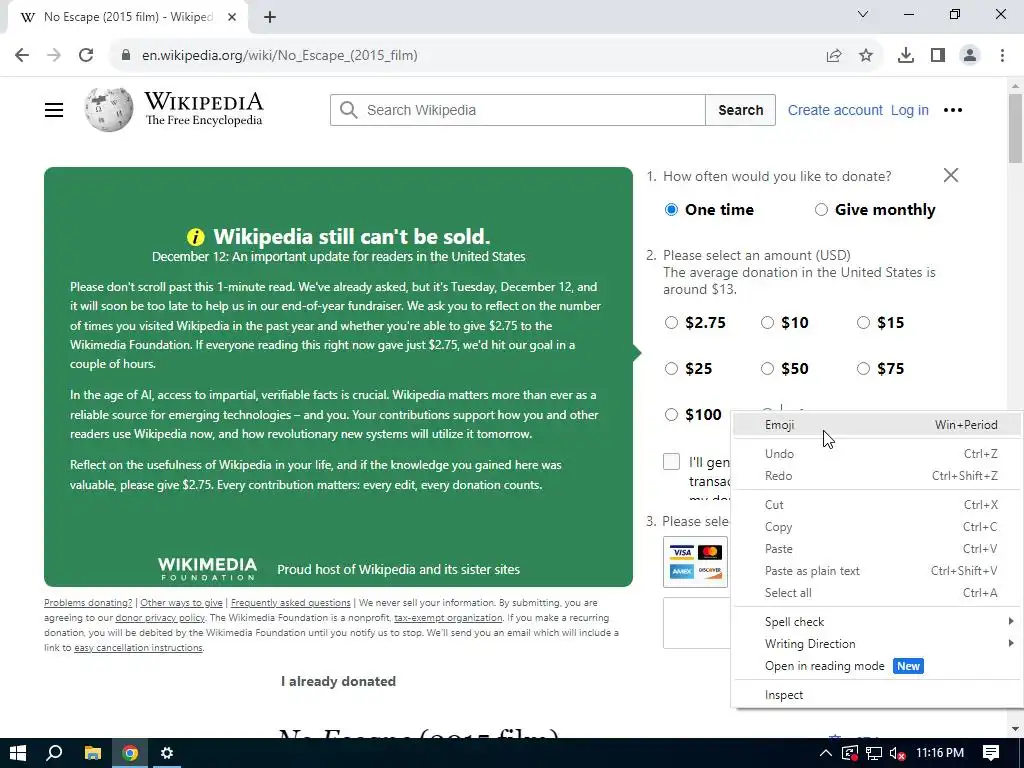The width and height of the screenshot is (1024, 768).
Task: Select Undo in context menu
Action: [877, 454]
